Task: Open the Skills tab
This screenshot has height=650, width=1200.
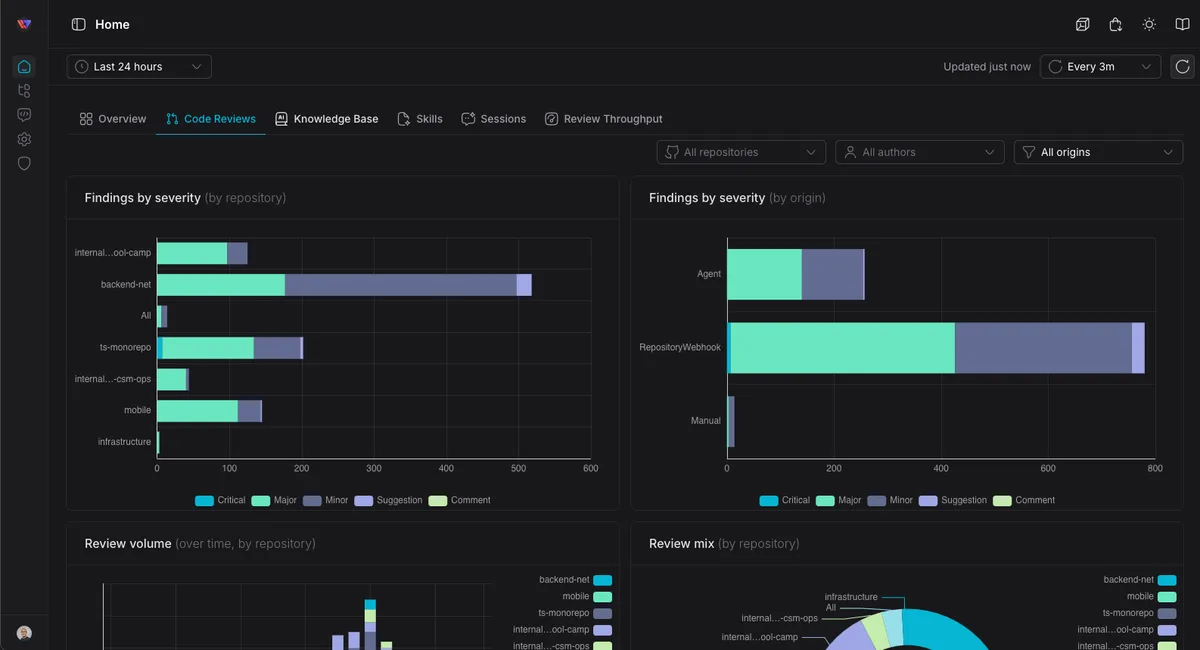Action: (420, 119)
